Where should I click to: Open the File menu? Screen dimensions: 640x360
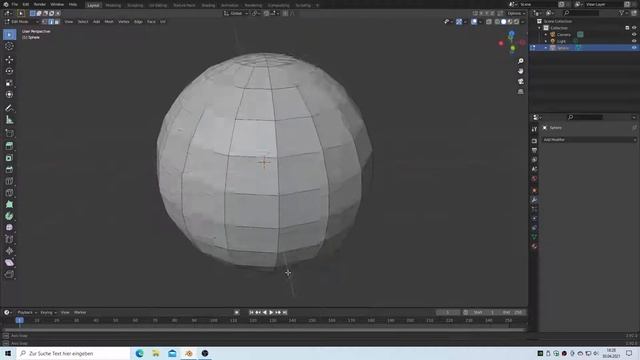15,4
